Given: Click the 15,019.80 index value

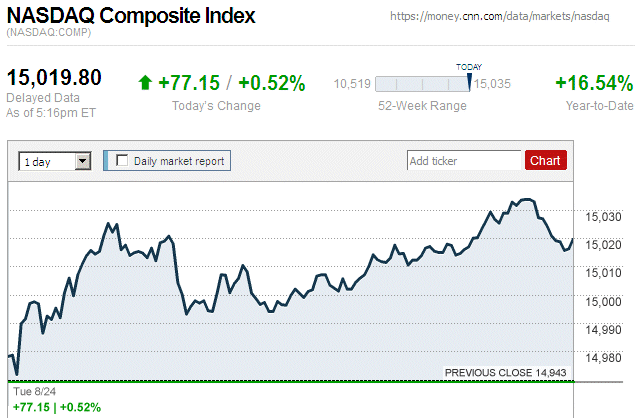Looking at the screenshot, I should pos(55,78).
